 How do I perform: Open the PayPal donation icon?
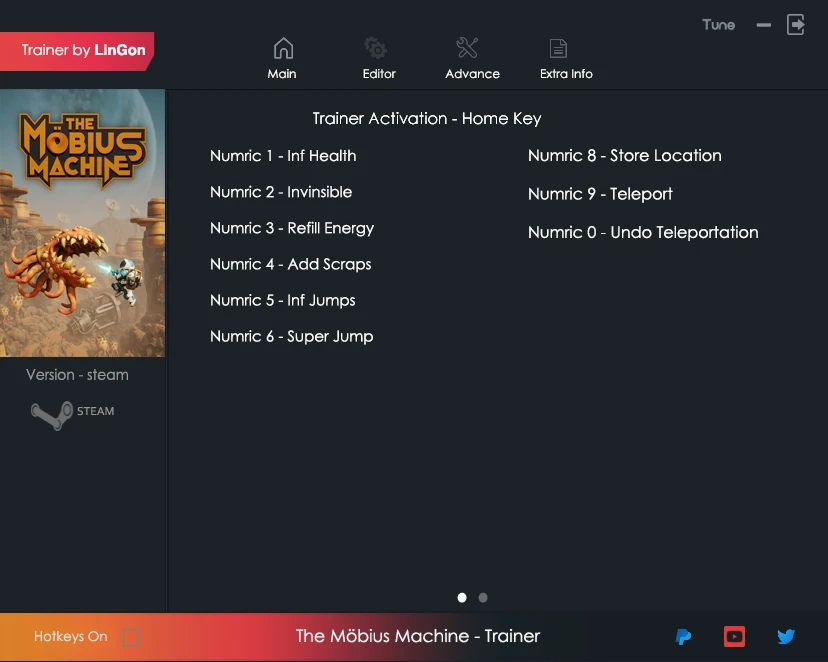(683, 636)
